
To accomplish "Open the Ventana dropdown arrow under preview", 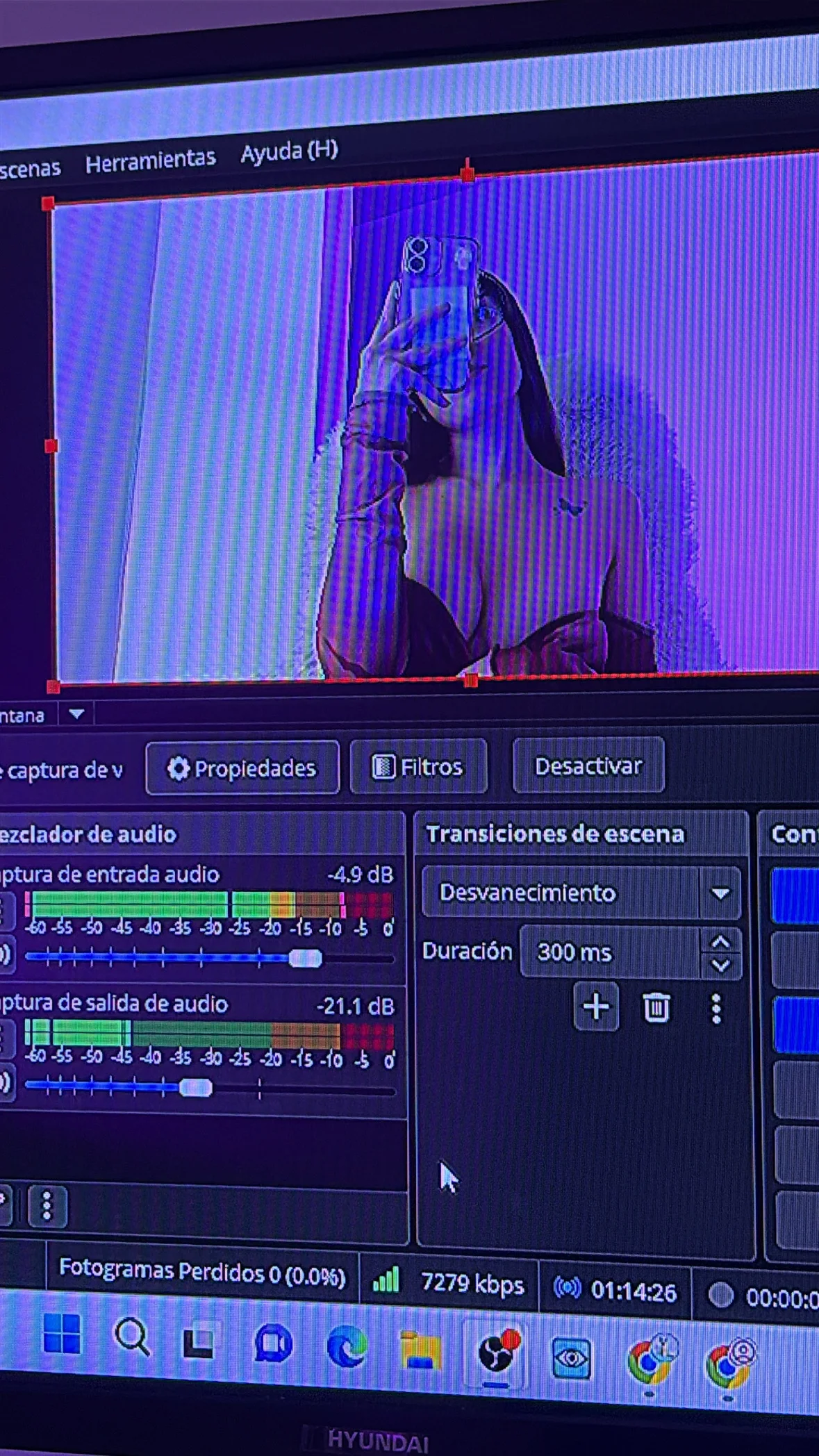I will click(x=76, y=714).
